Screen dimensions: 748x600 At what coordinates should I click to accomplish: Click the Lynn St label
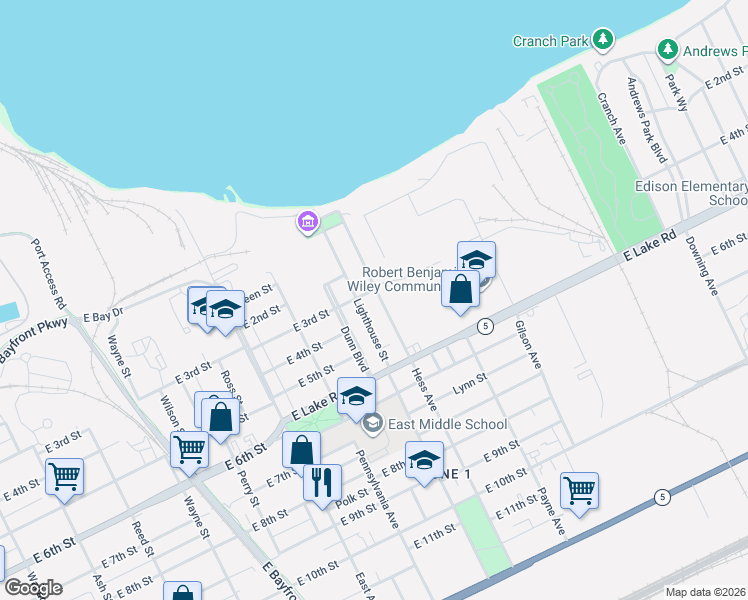click(x=470, y=383)
